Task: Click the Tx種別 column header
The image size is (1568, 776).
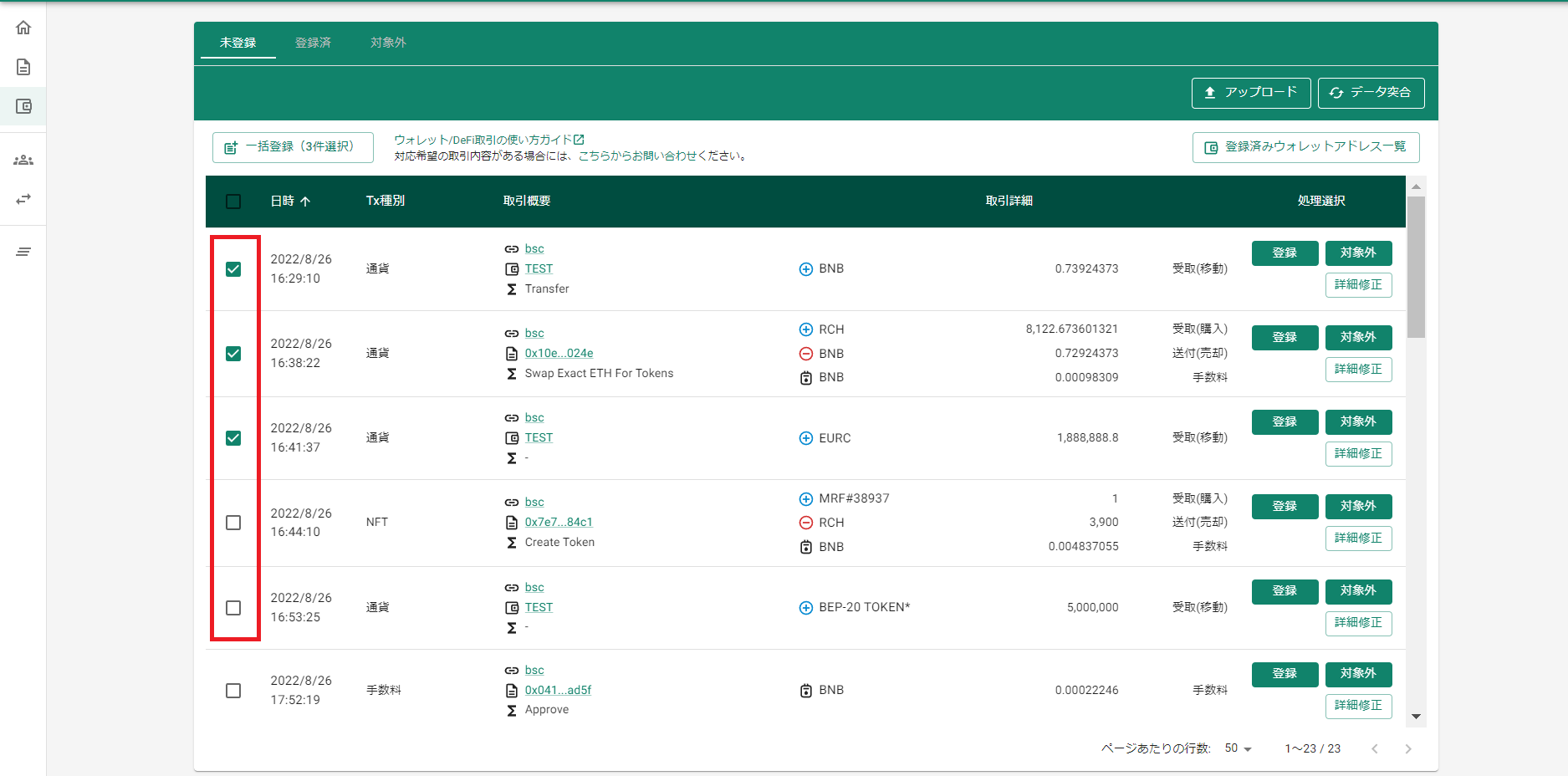Action: pyautogui.click(x=386, y=202)
